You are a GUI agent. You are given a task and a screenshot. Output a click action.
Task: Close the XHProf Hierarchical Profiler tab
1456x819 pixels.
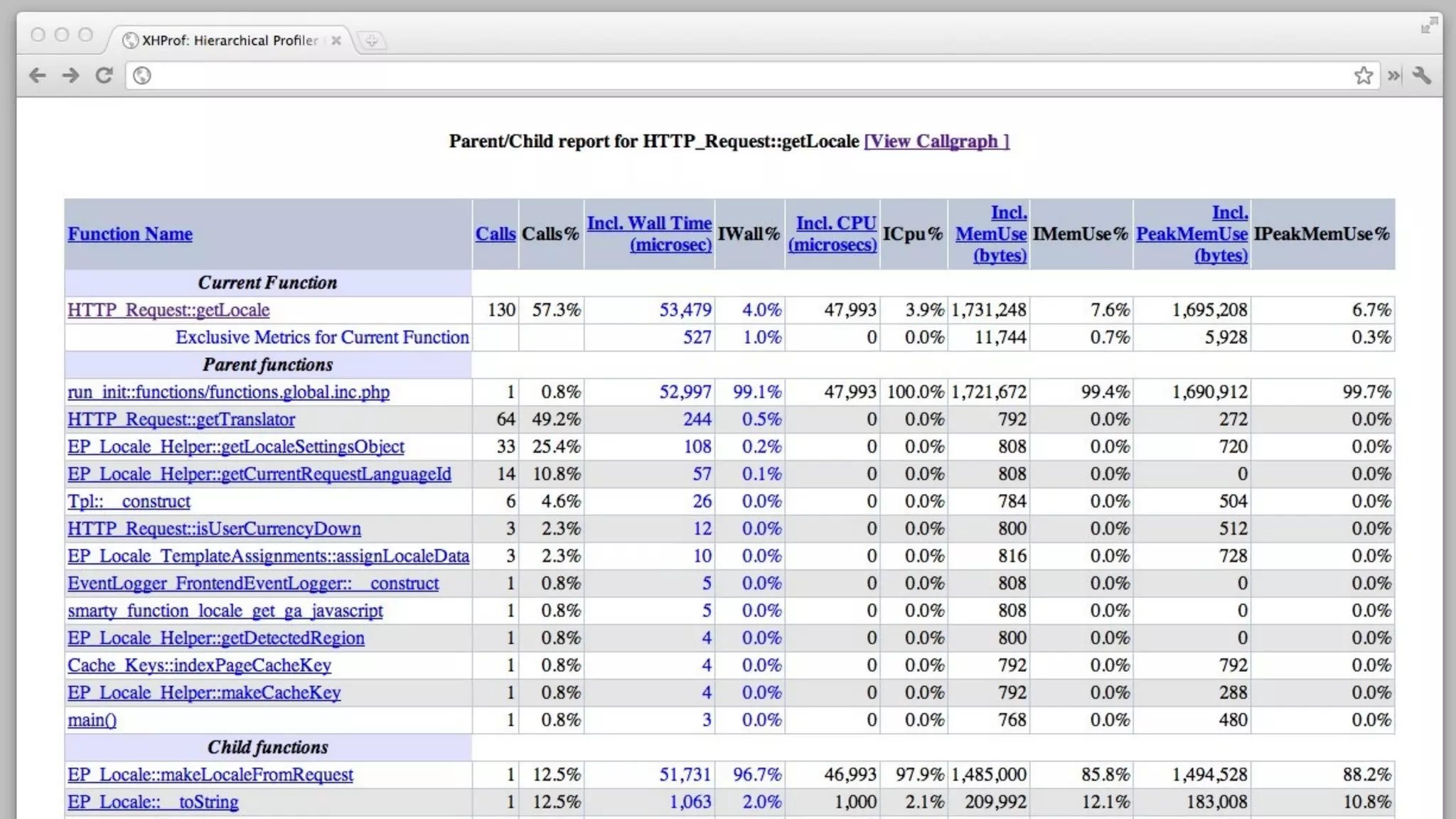pyautogui.click(x=336, y=41)
